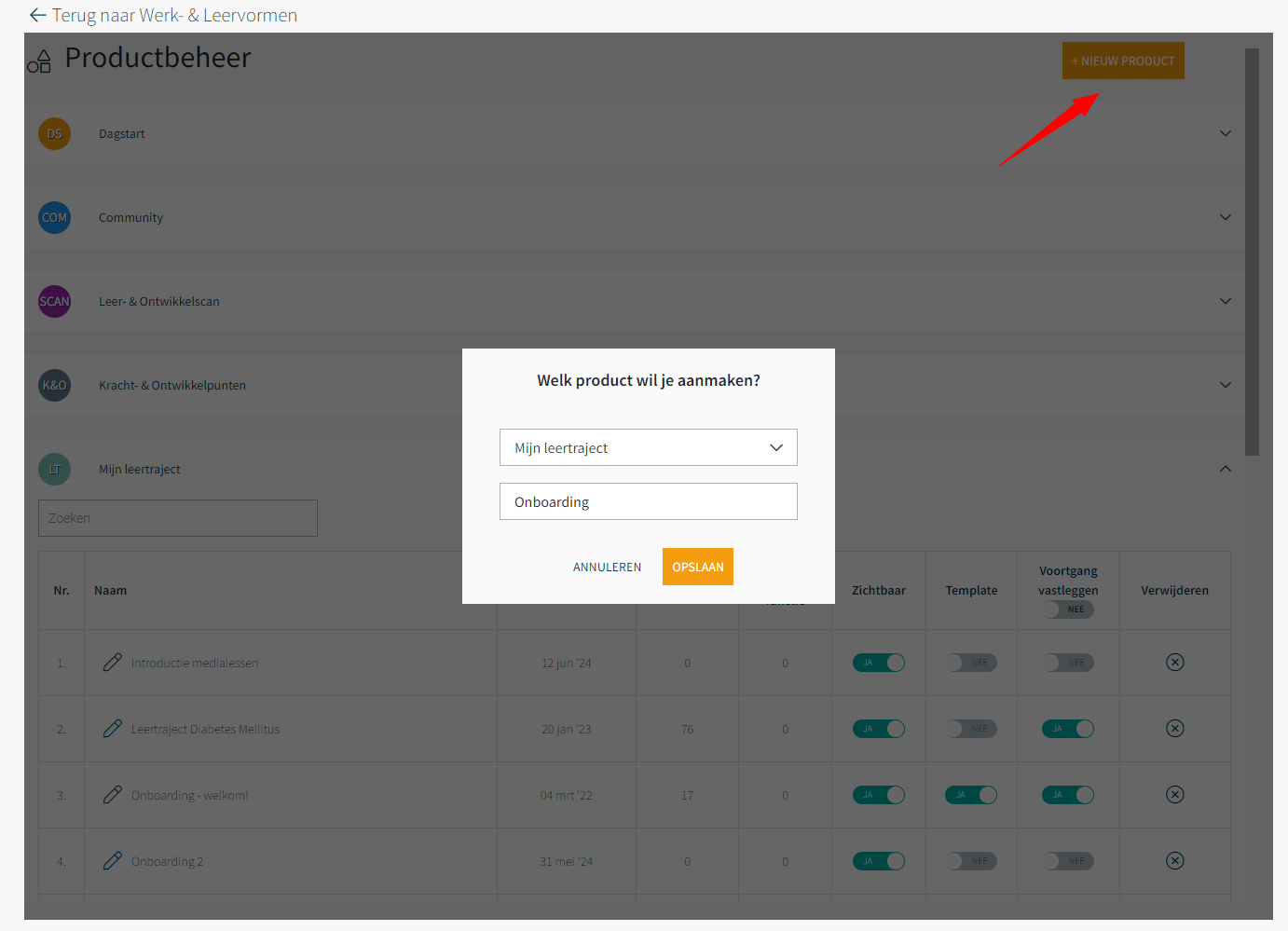This screenshot has height=931, width=1288.
Task: Click the Opslaan button
Action: (697, 567)
